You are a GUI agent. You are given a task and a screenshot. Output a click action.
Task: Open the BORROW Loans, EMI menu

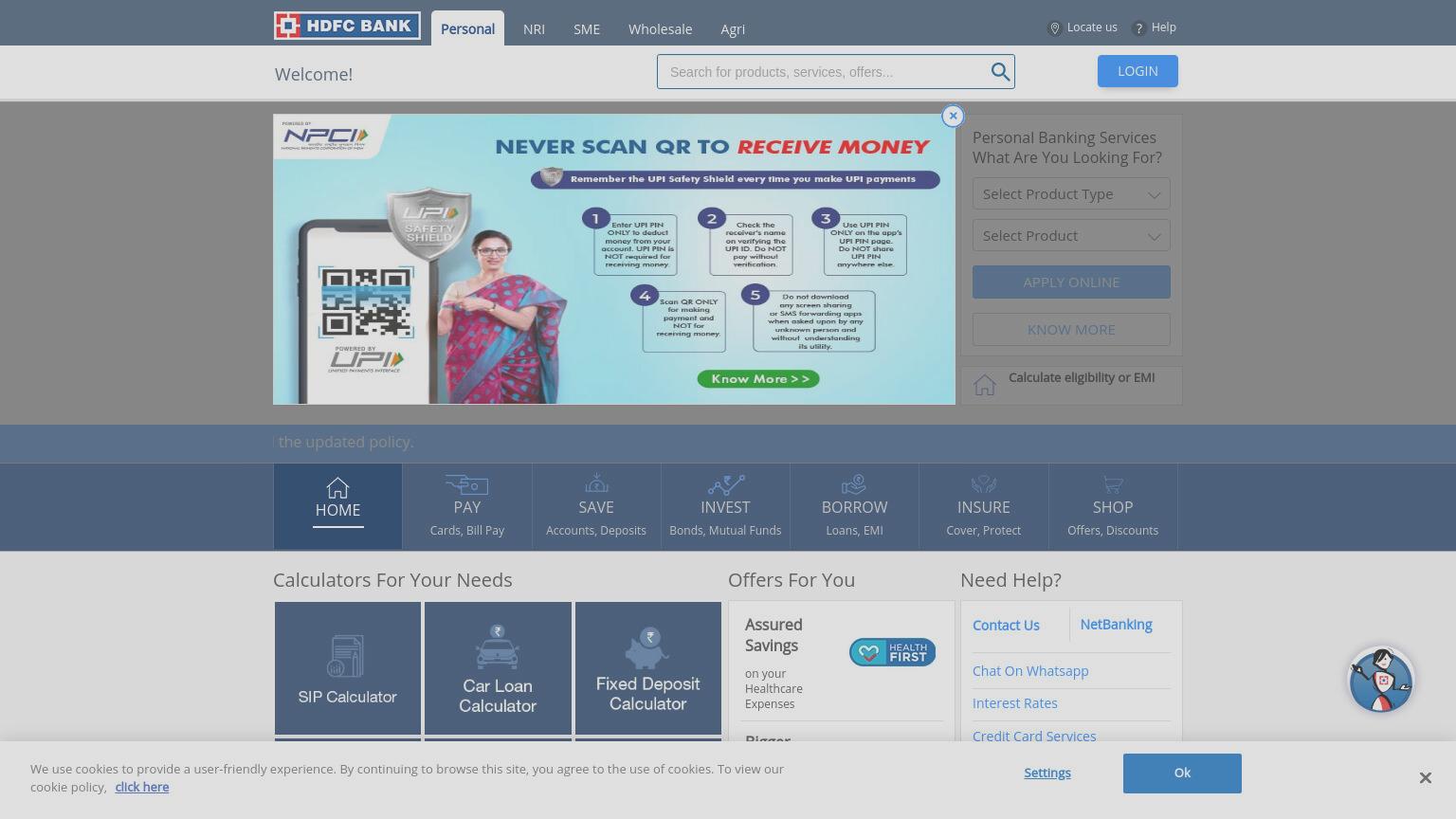point(854,506)
